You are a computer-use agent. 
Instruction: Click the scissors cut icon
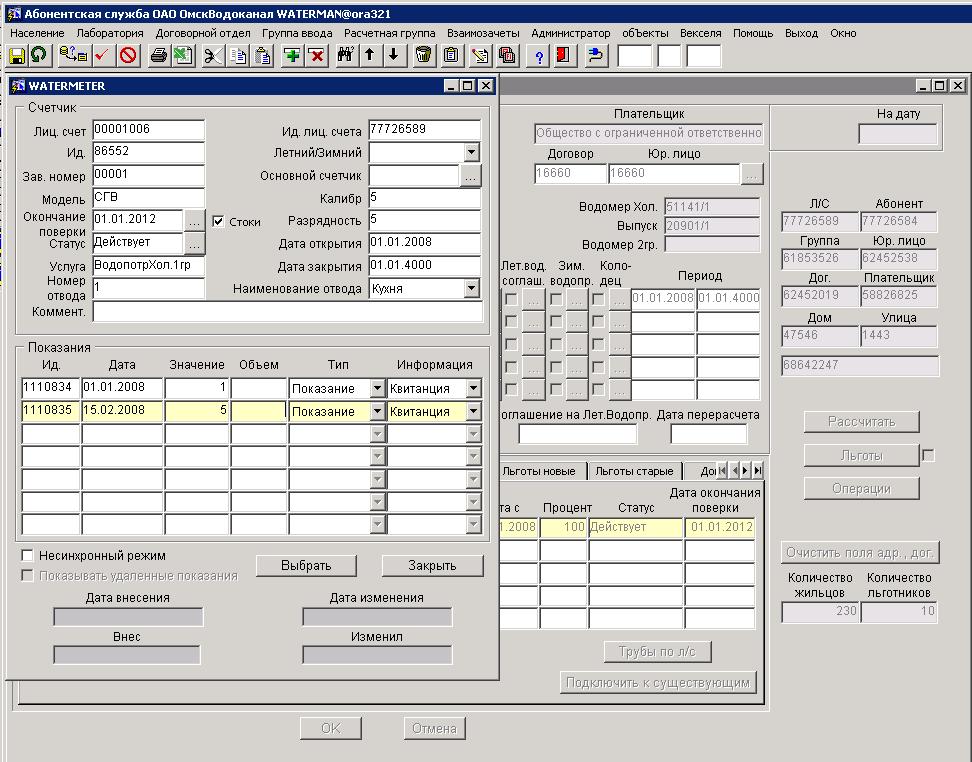coord(212,55)
